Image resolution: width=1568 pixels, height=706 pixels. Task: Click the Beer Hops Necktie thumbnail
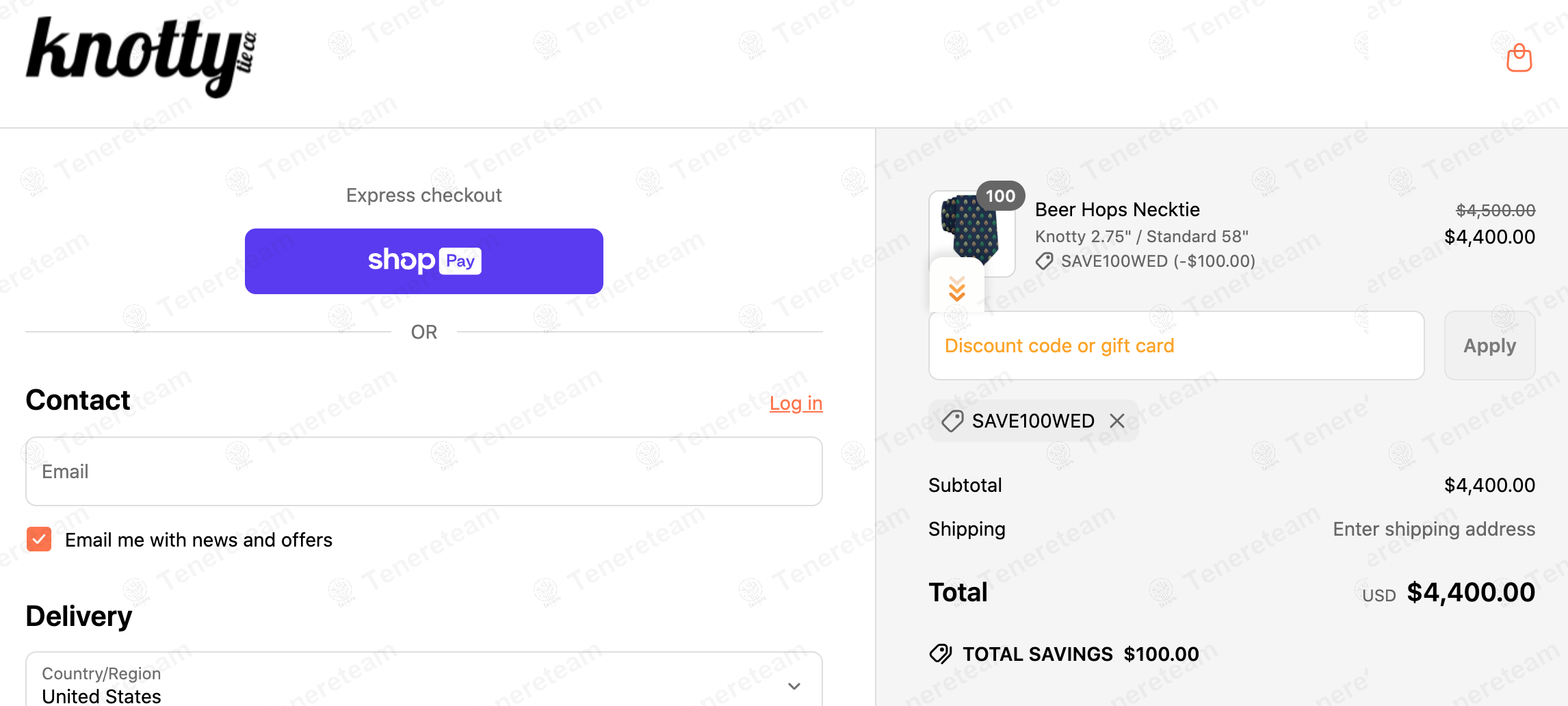[970, 229]
